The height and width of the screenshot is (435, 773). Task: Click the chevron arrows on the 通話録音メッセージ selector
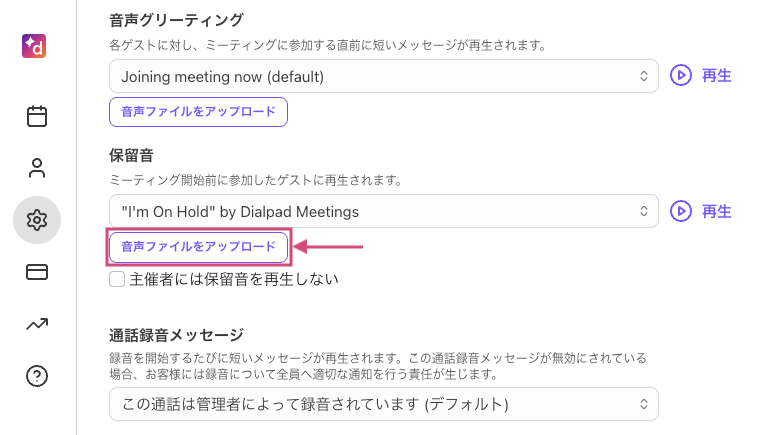point(644,404)
